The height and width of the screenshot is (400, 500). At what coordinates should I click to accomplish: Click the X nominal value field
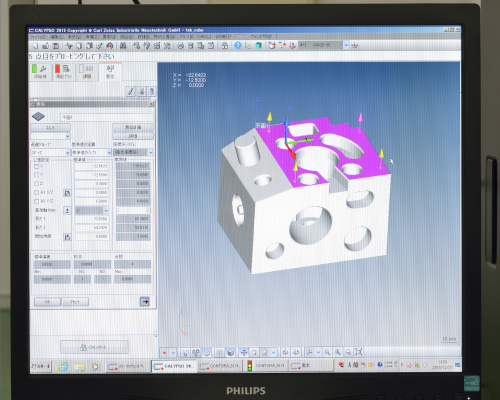point(92,166)
